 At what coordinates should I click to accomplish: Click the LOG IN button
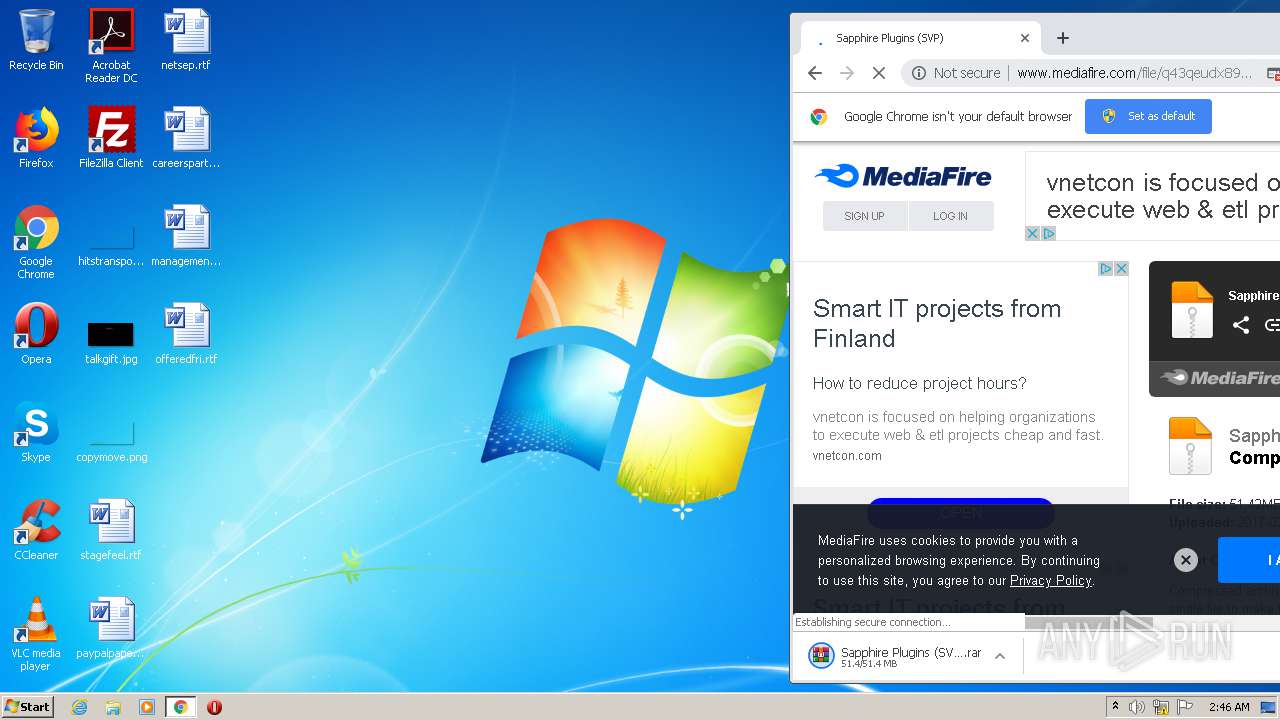click(x=950, y=216)
